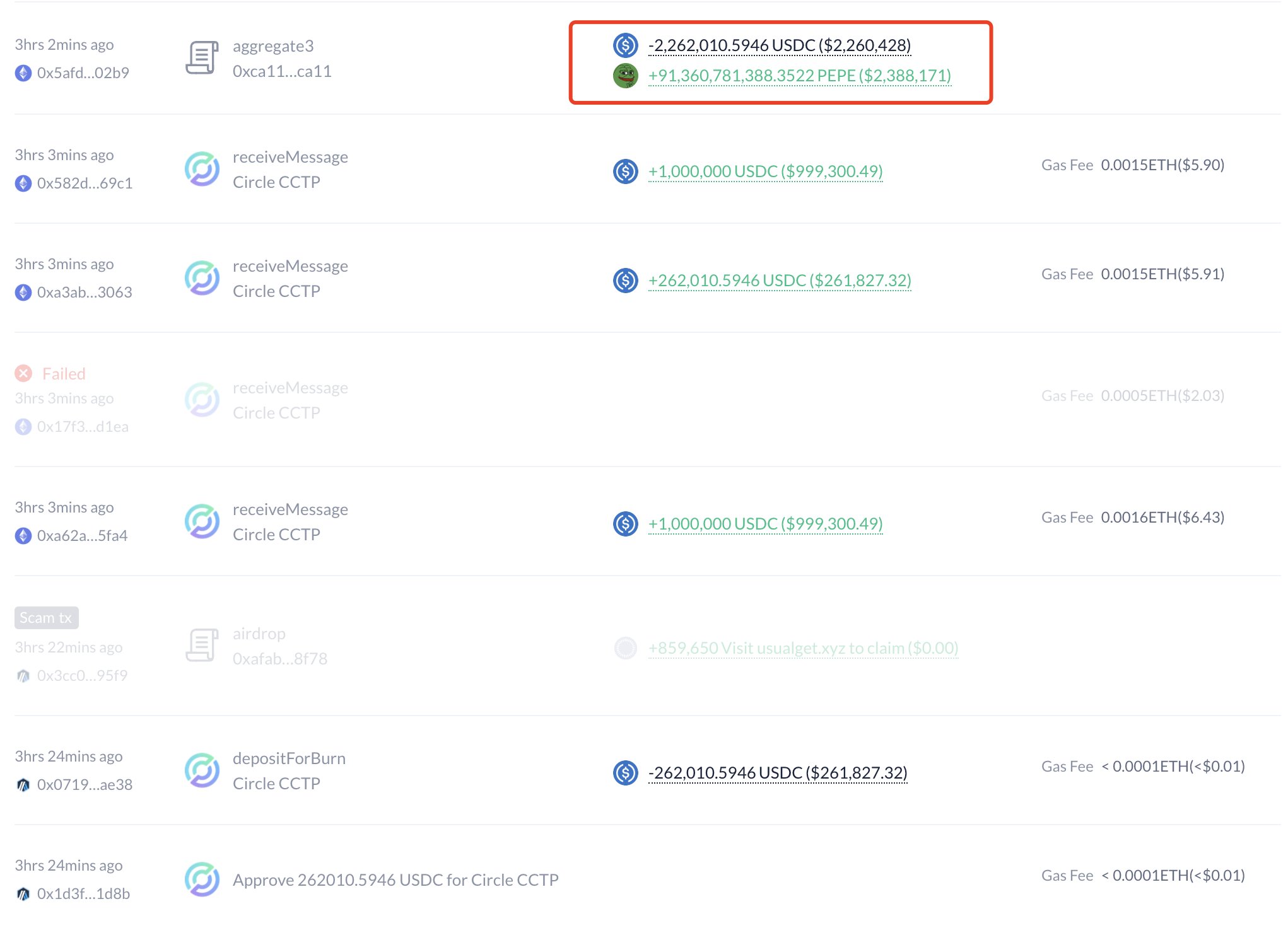This screenshot has width=1288, height=928.
Task: Click the Circle CCTP logo beside depositForBurn
Action: pos(202,770)
